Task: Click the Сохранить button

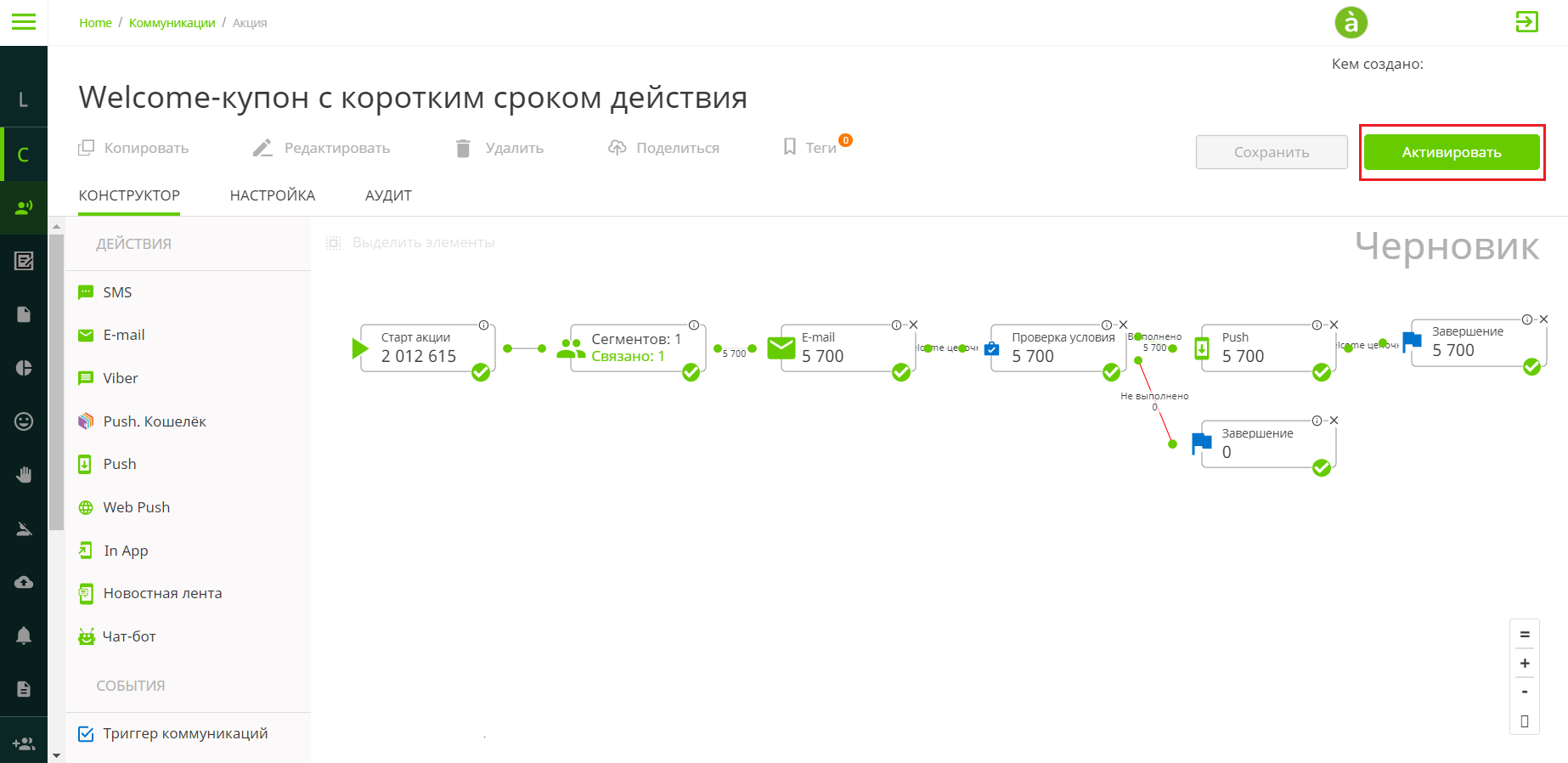Action: 1272,152
